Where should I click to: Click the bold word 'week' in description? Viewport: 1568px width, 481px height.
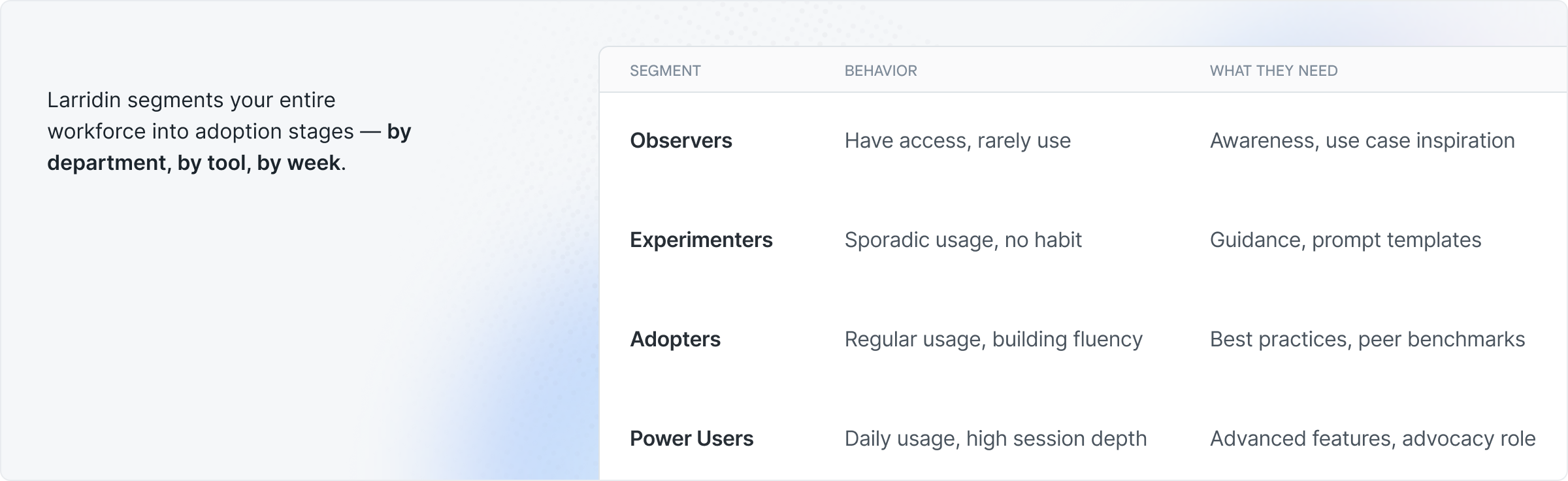313,163
